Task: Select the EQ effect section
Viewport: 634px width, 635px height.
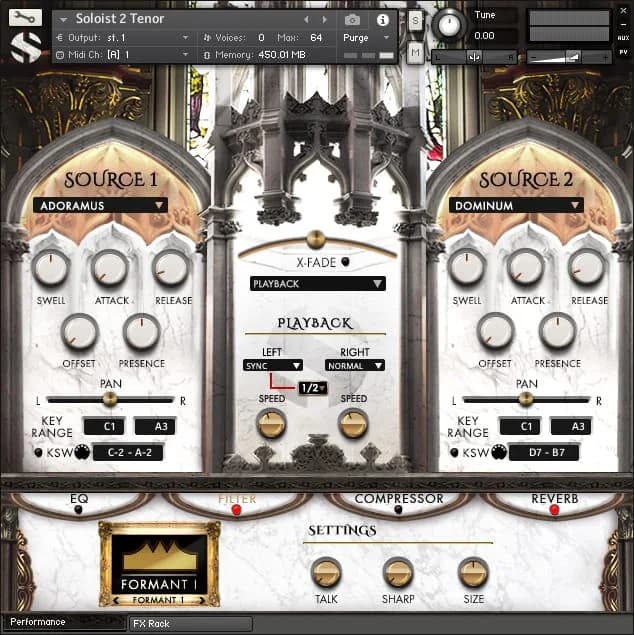Action: pos(80,498)
